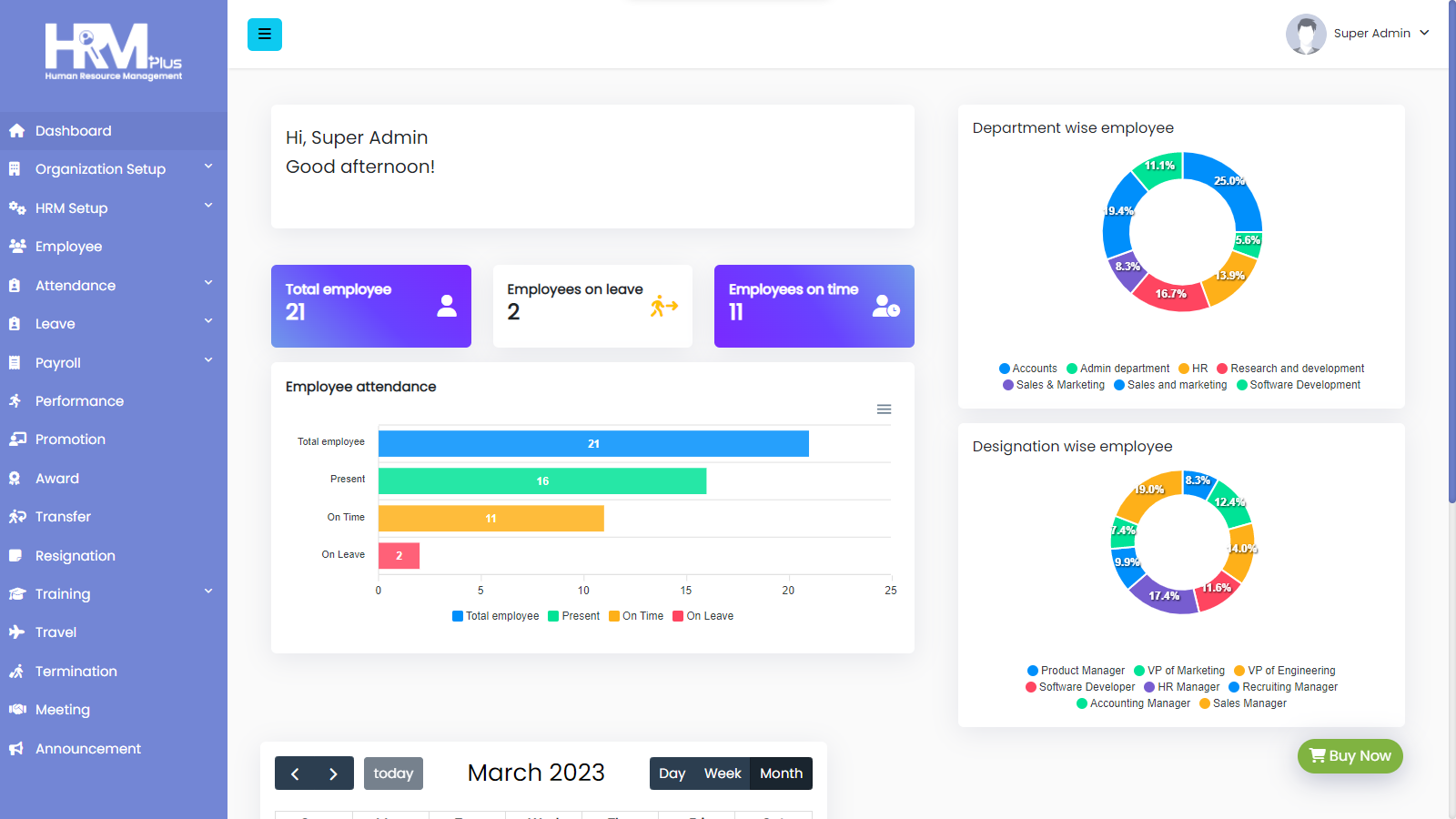Click the Attendance clipboard icon
Screen dimensions: 1456x819
tap(15, 286)
